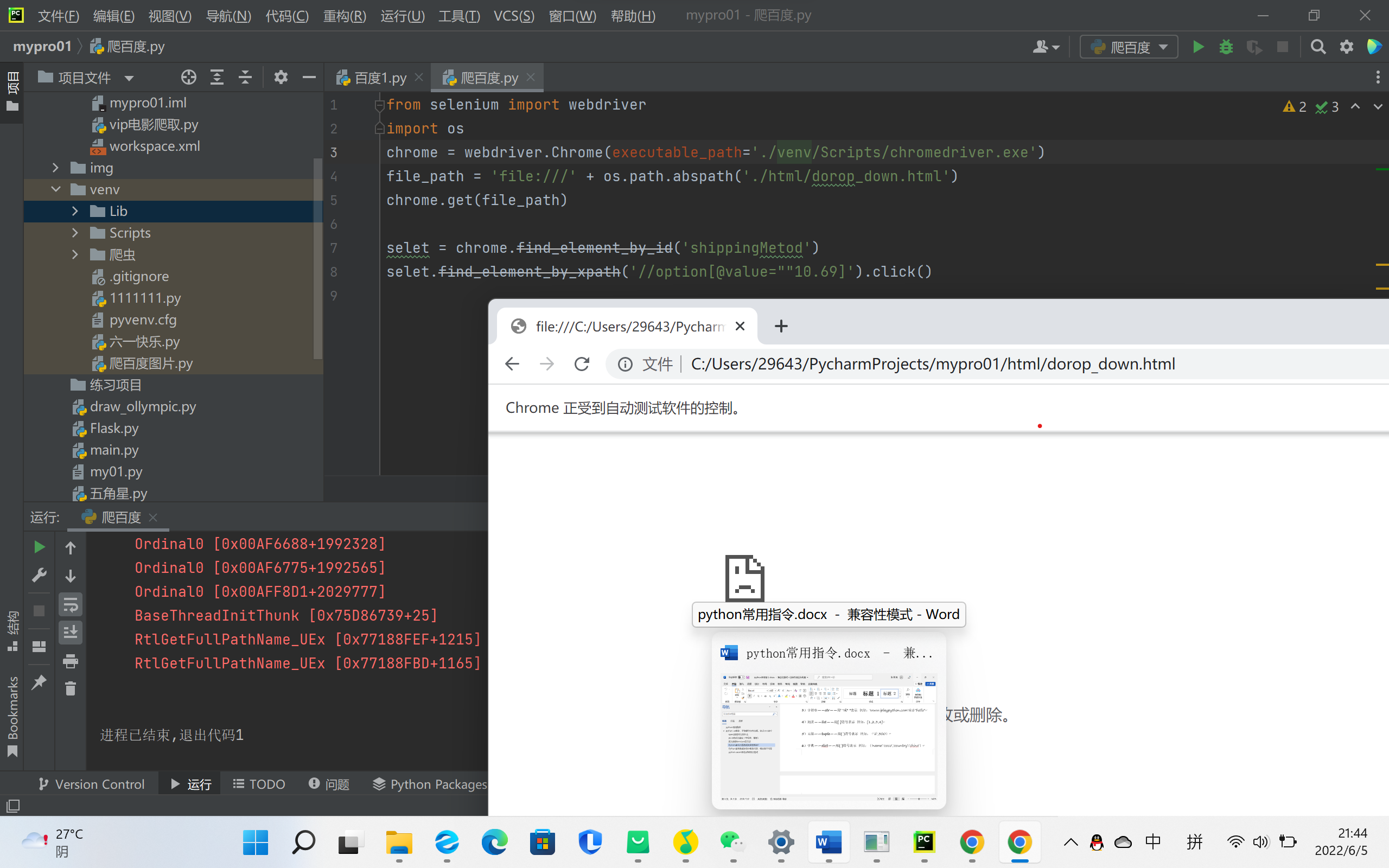1389x868 pixels.
Task: Close the Chrome file tab
Action: (x=740, y=326)
